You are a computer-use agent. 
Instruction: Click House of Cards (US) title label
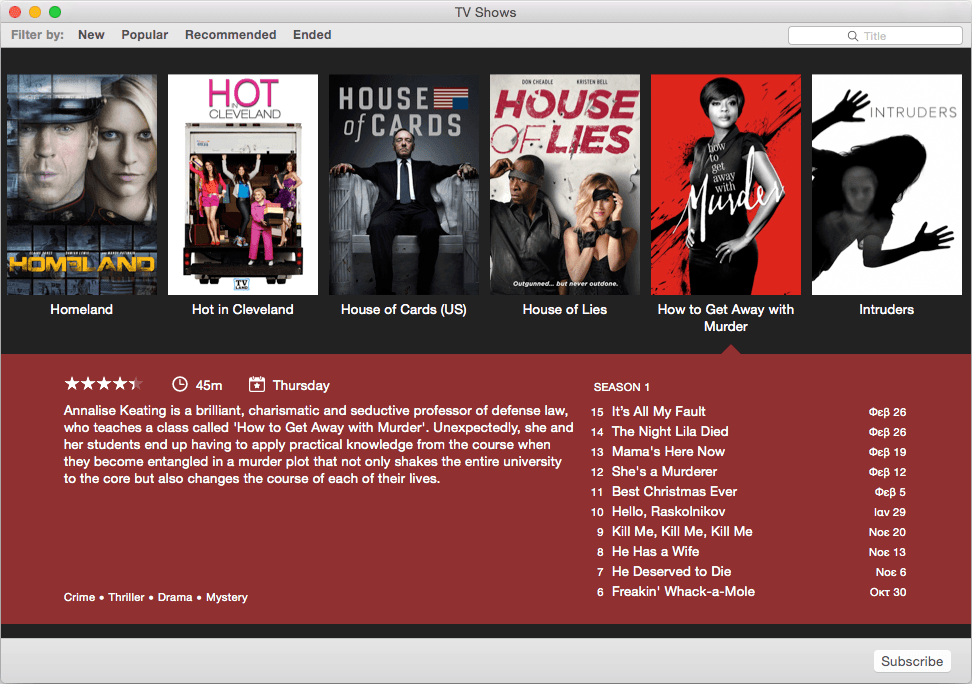tap(404, 309)
